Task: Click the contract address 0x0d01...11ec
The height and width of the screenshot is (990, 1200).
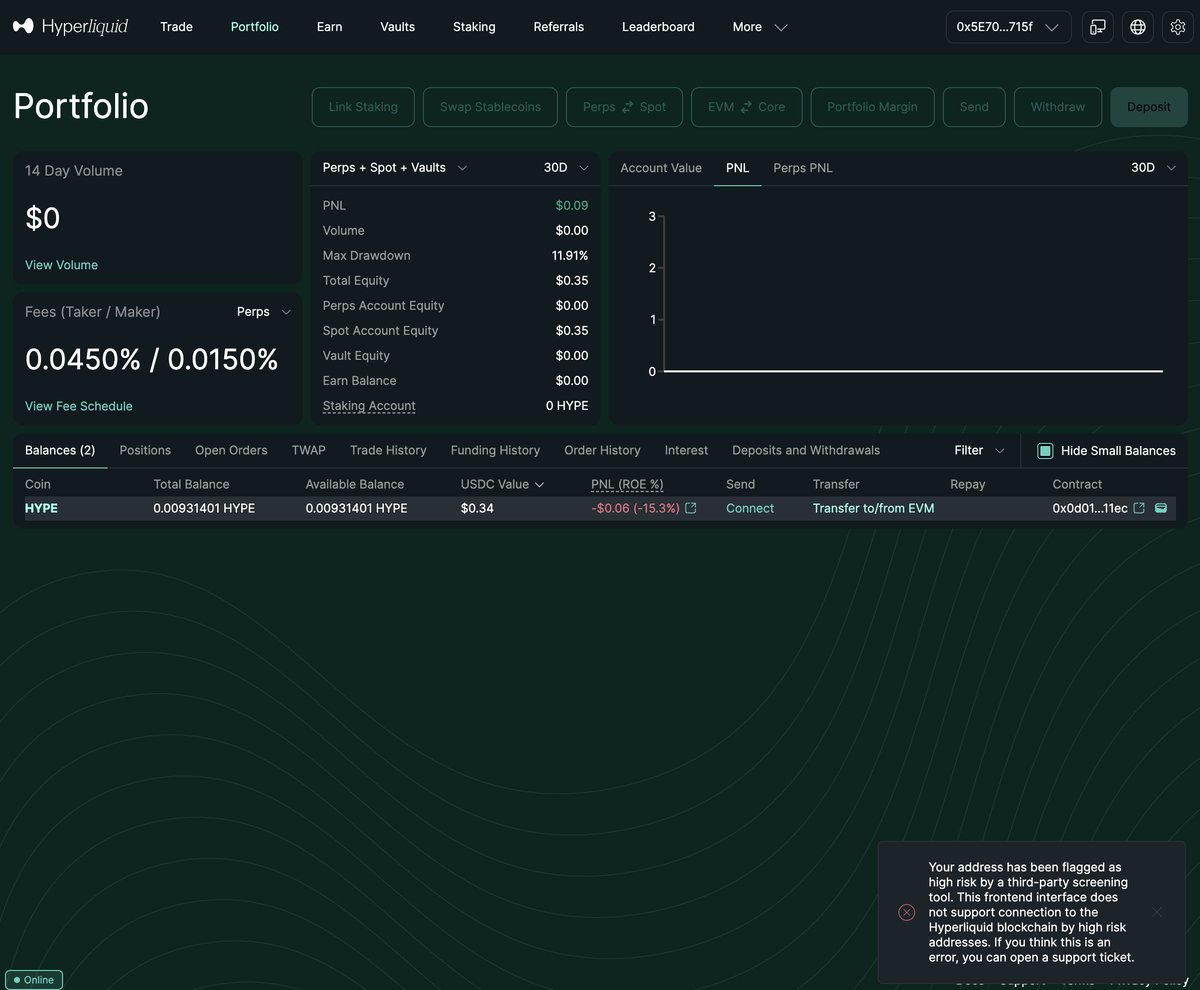Action: (x=1090, y=508)
